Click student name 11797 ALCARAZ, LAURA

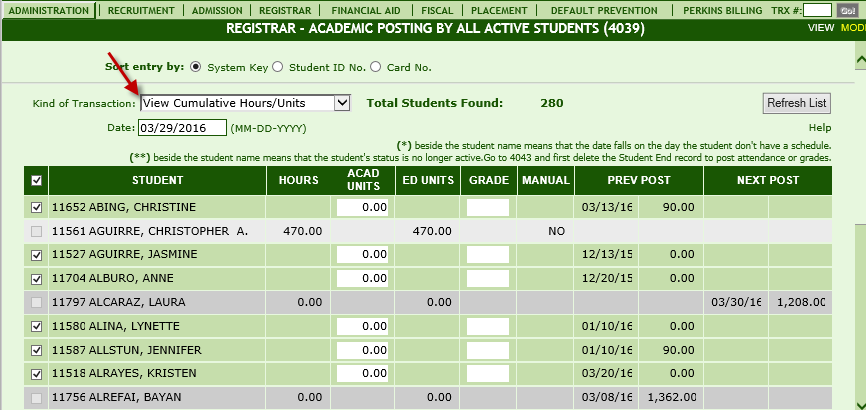(119, 302)
